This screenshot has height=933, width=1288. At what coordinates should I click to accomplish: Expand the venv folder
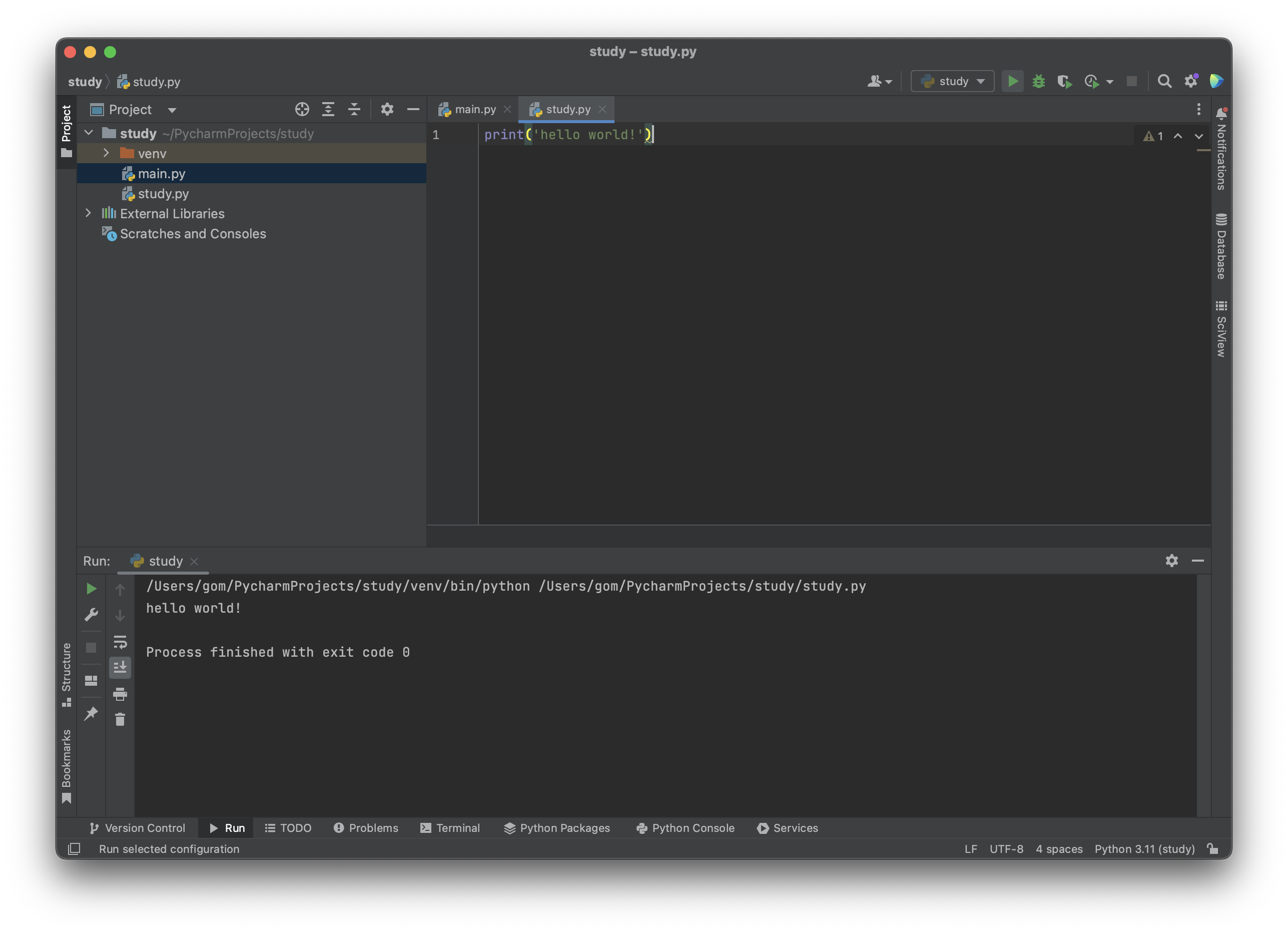click(x=106, y=154)
